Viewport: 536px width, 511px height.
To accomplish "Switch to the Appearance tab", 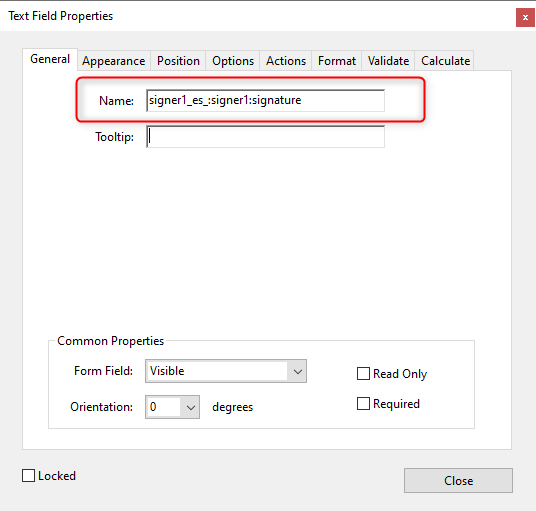I will (x=113, y=61).
